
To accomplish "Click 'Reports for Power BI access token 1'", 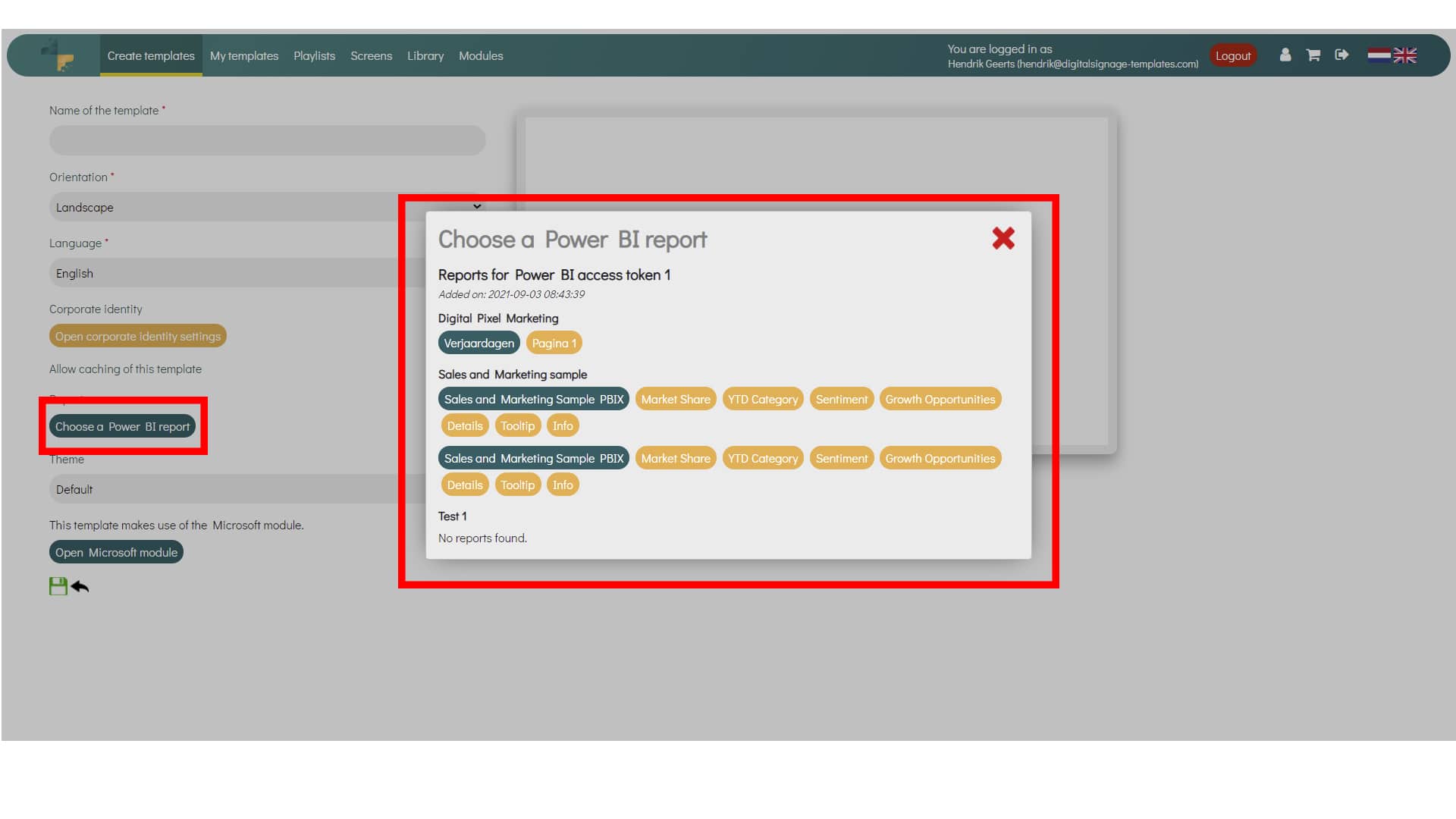I will click(x=554, y=275).
